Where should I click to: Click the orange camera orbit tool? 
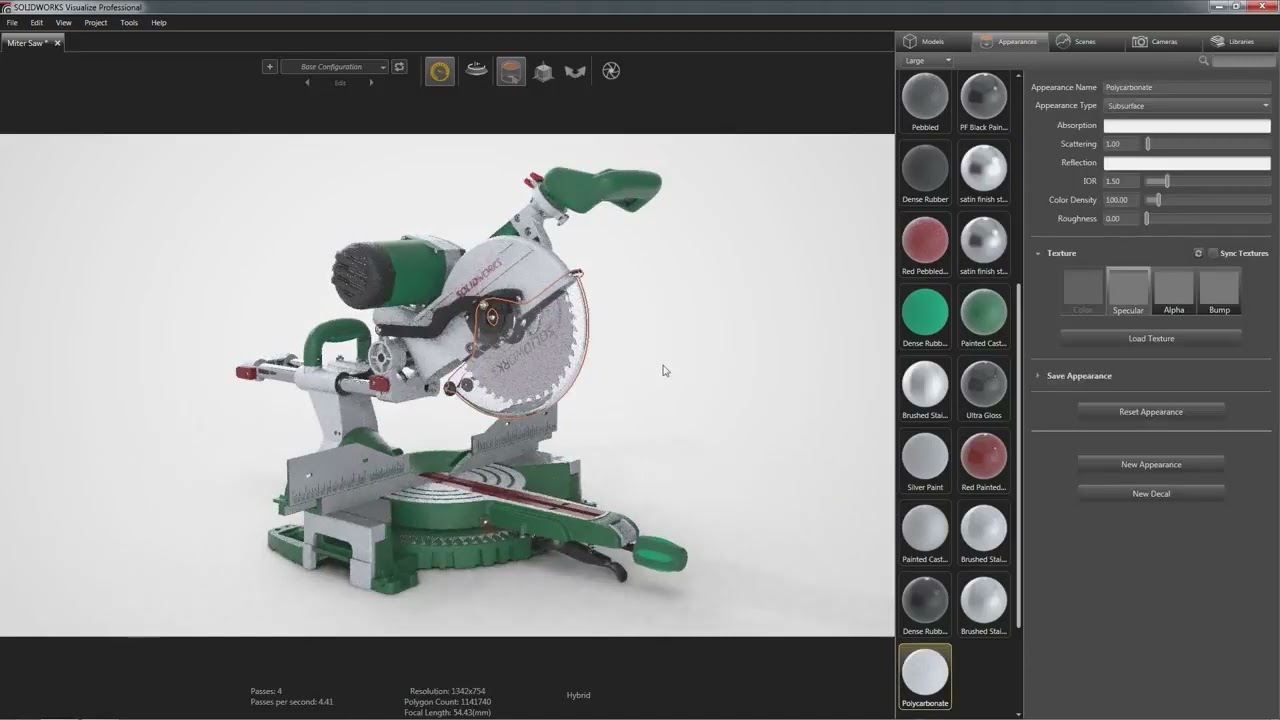coord(511,71)
